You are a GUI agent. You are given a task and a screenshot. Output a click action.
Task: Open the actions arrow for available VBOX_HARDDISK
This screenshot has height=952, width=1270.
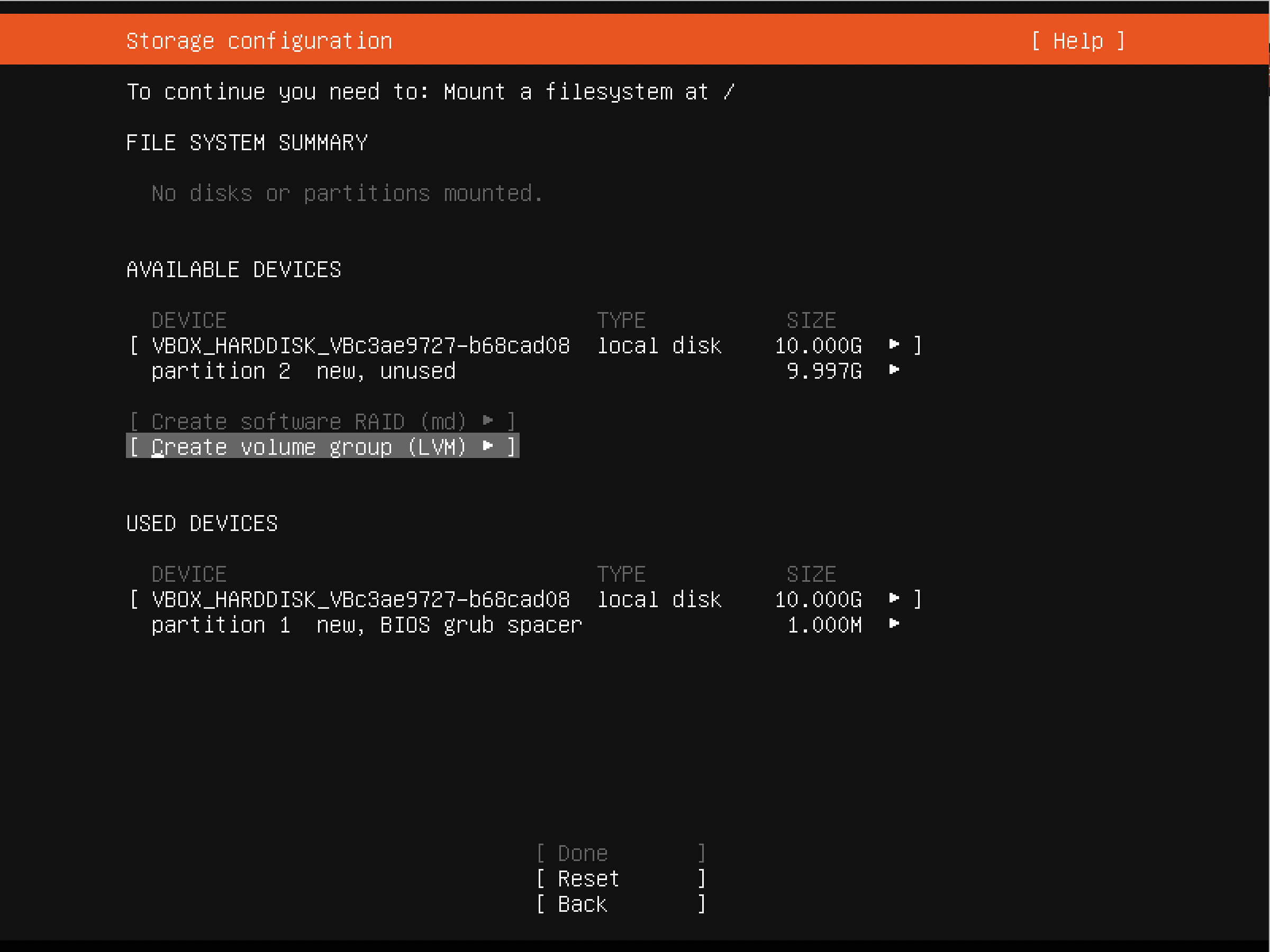[893, 345]
